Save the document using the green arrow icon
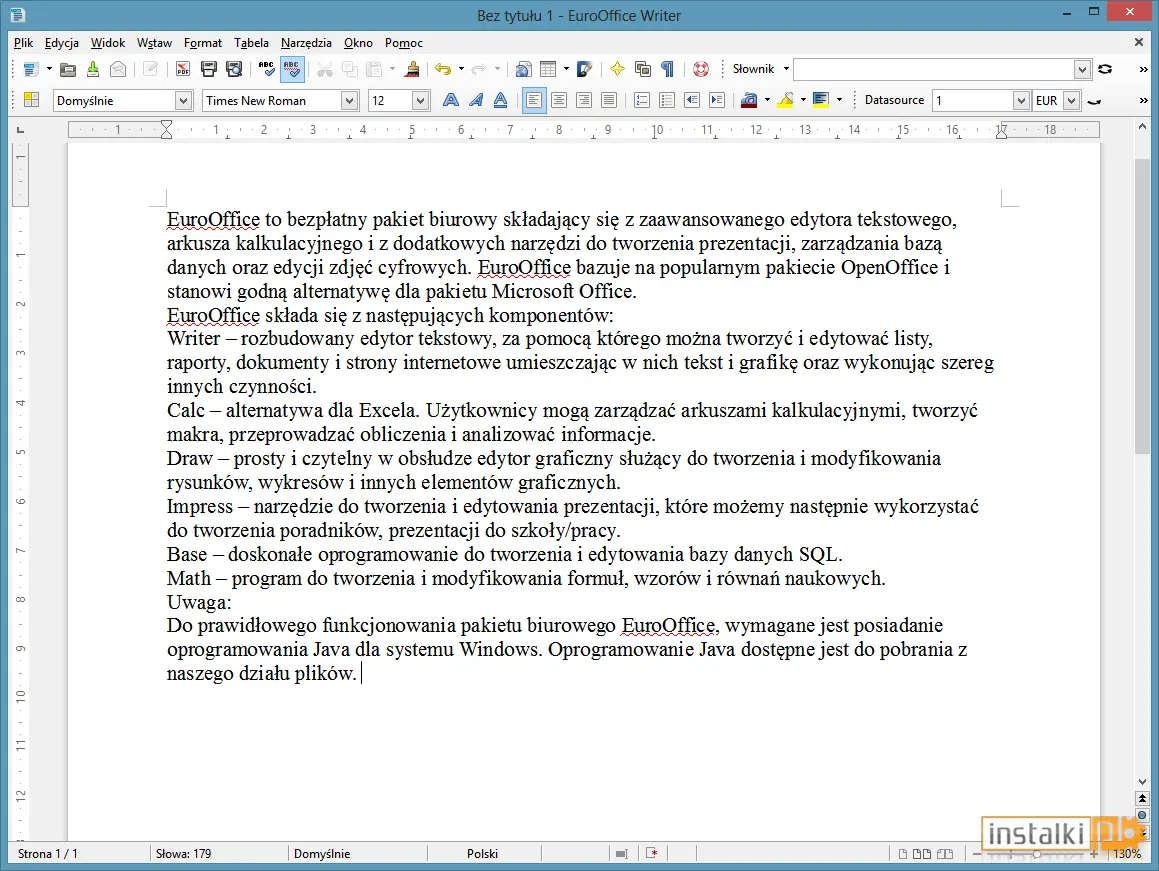 tap(92, 69)
